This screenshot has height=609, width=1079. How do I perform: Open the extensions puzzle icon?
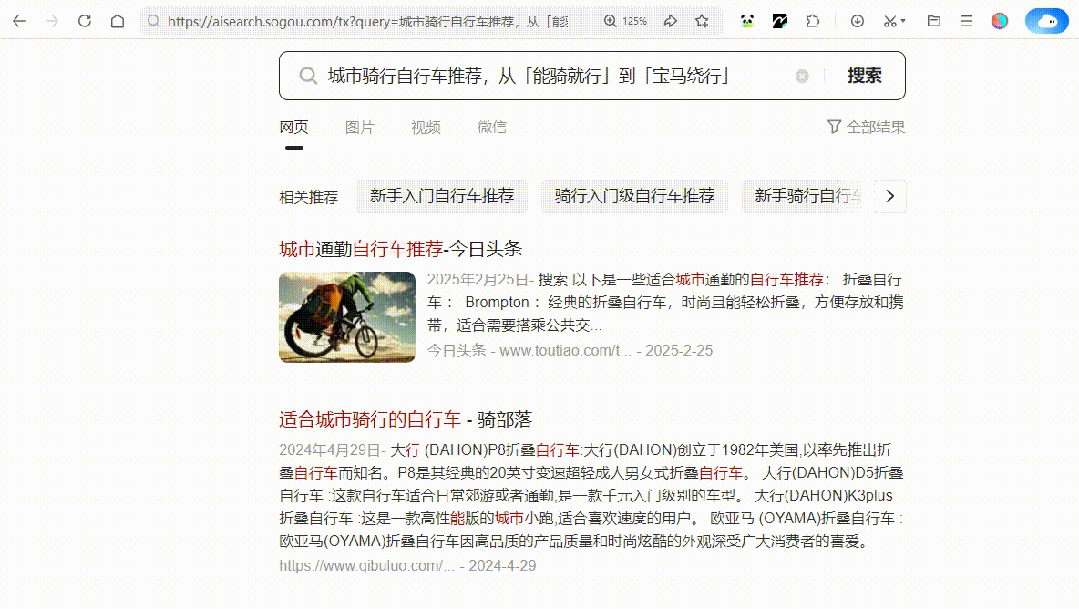pyautogui.click(x=813, y=21)
